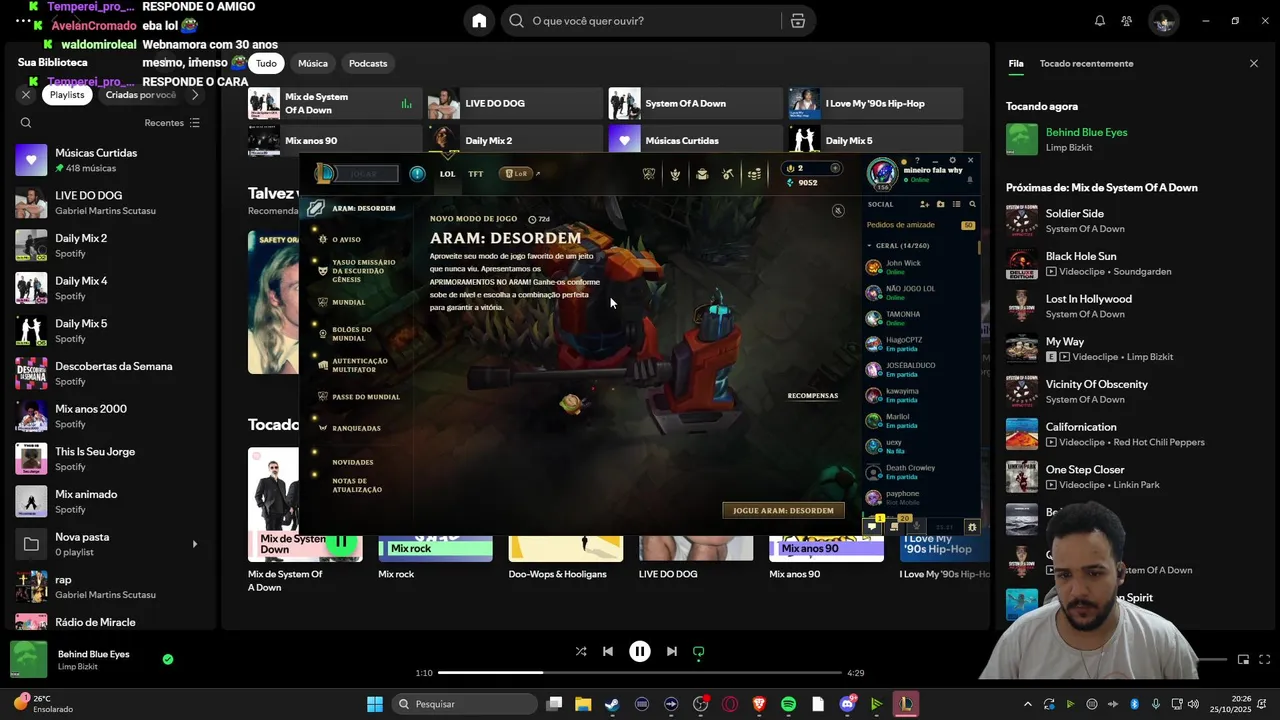Open League crafting hammer icon
This screenshot has width=1280, height=720.
tap(728, 174)
